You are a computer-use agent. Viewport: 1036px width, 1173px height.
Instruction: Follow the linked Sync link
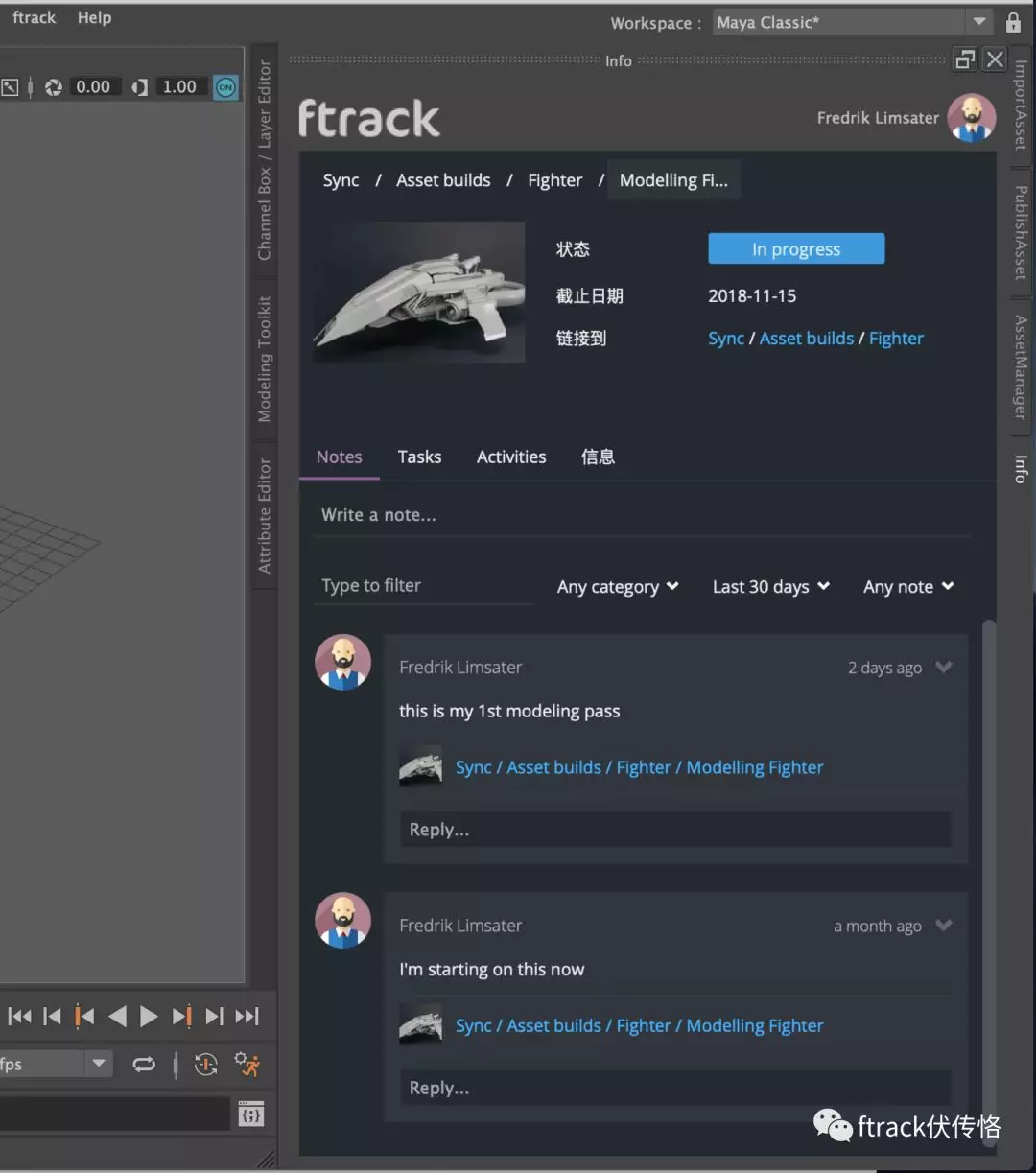[726, 339]
